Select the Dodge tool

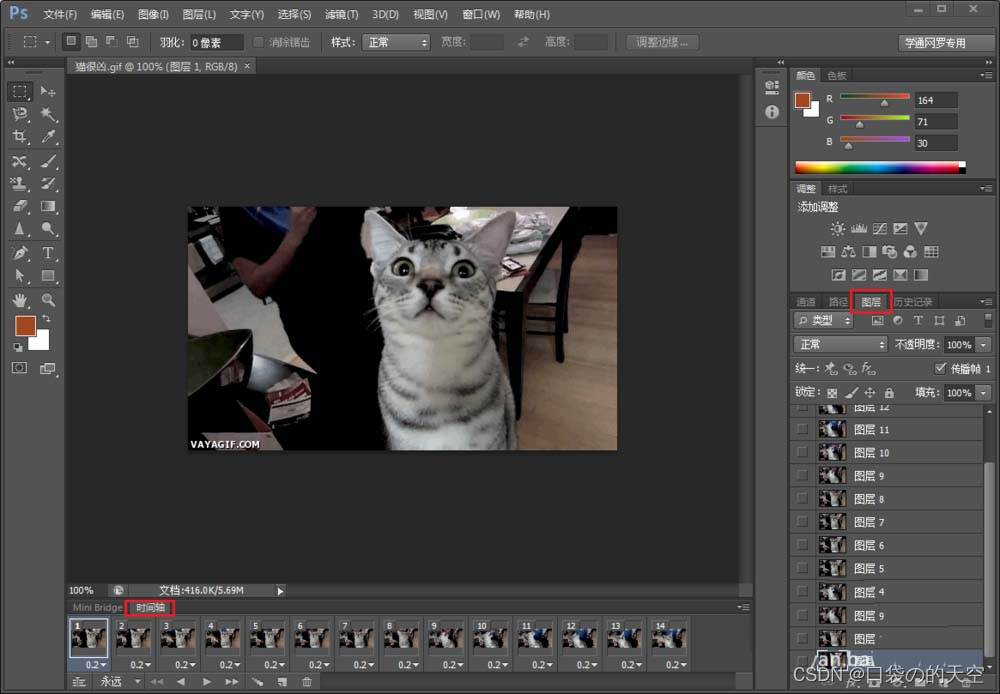point(48,228)
